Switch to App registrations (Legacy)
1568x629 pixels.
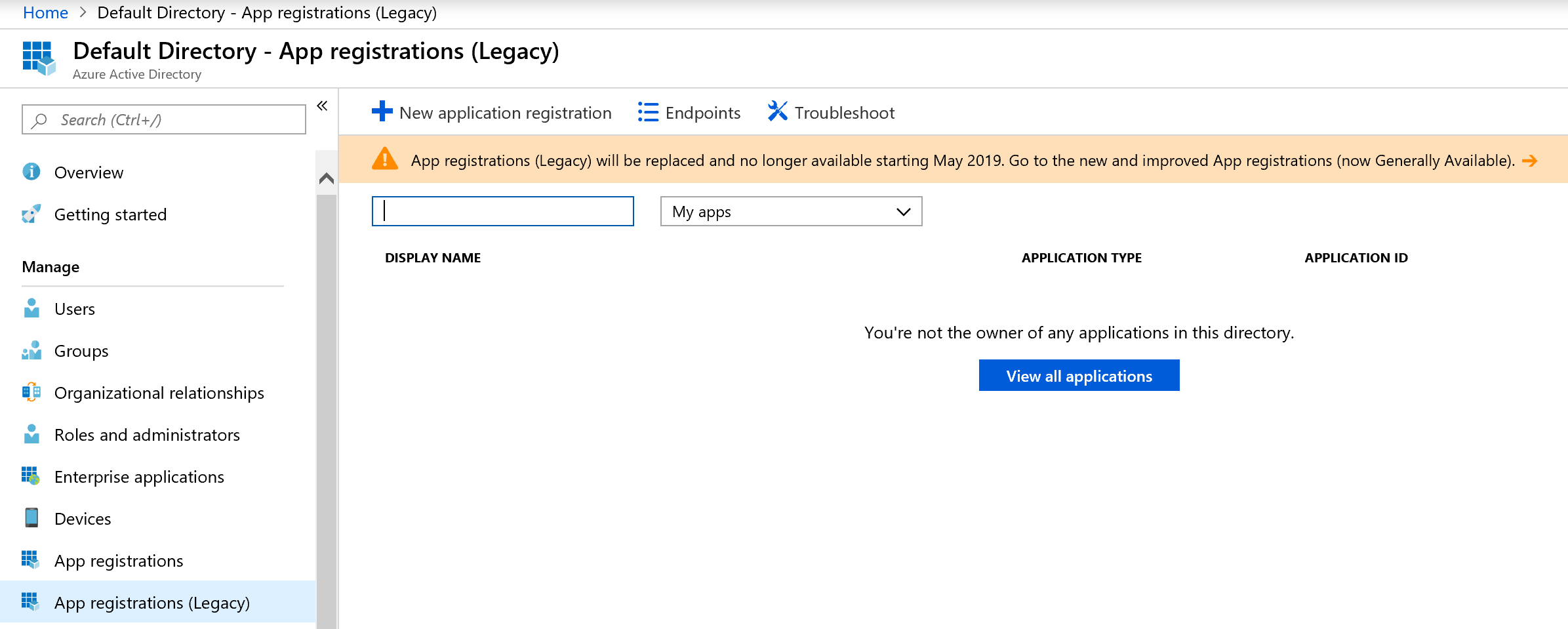151,602
